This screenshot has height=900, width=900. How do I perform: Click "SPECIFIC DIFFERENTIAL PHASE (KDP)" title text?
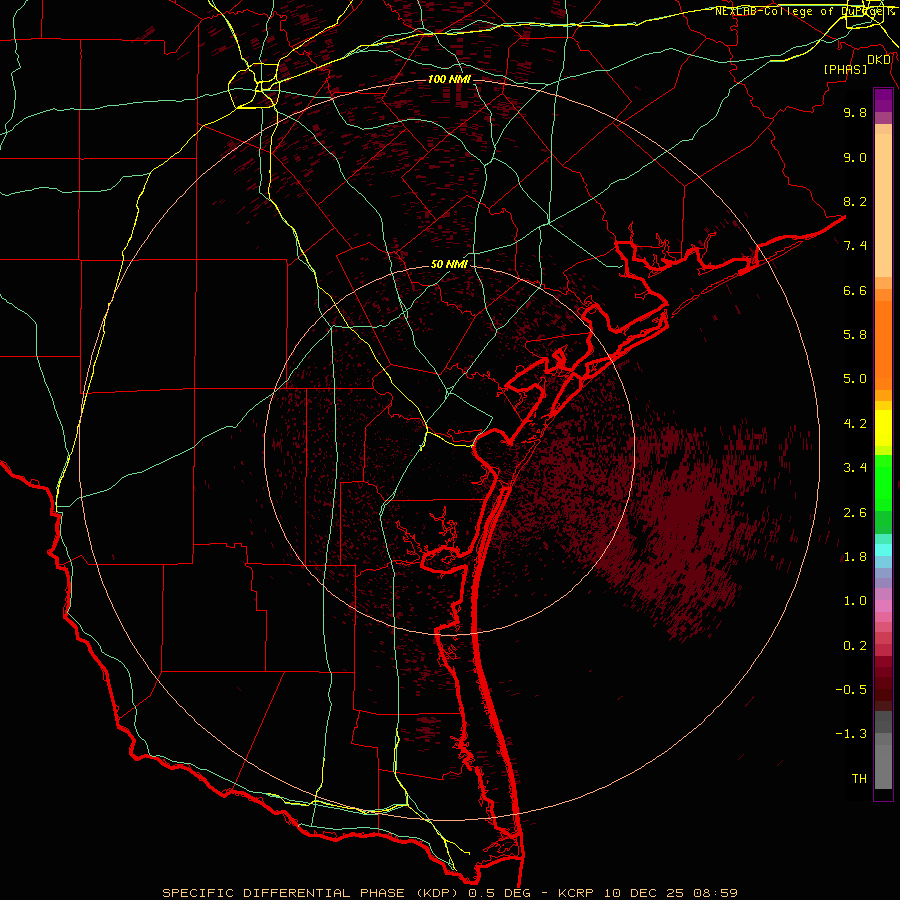point(312,893)
